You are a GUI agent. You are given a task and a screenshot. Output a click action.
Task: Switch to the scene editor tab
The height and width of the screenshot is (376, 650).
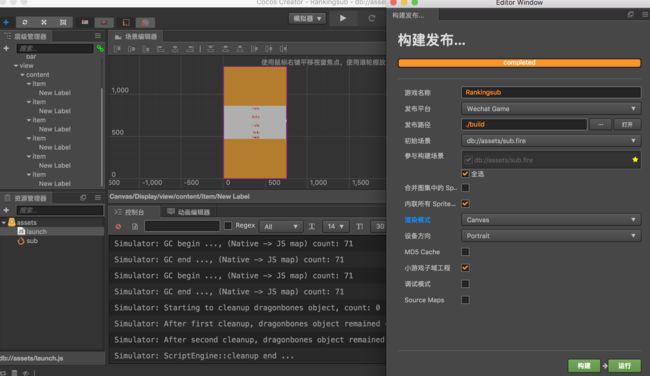(136, 36)
